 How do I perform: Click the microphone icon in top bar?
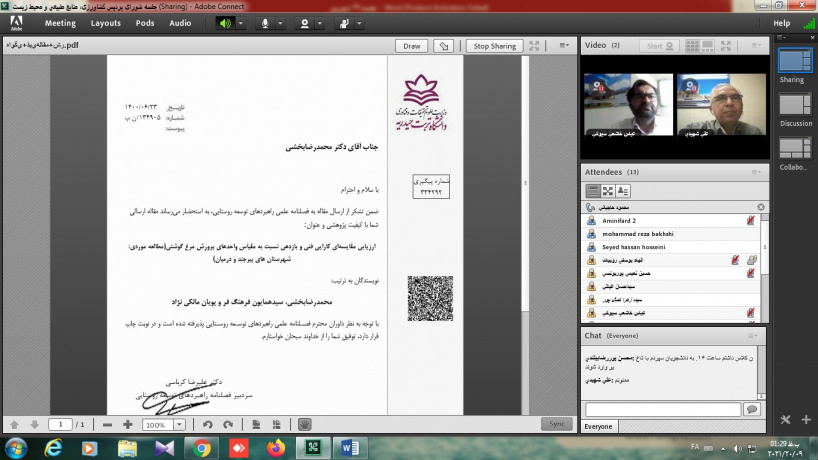266,22
